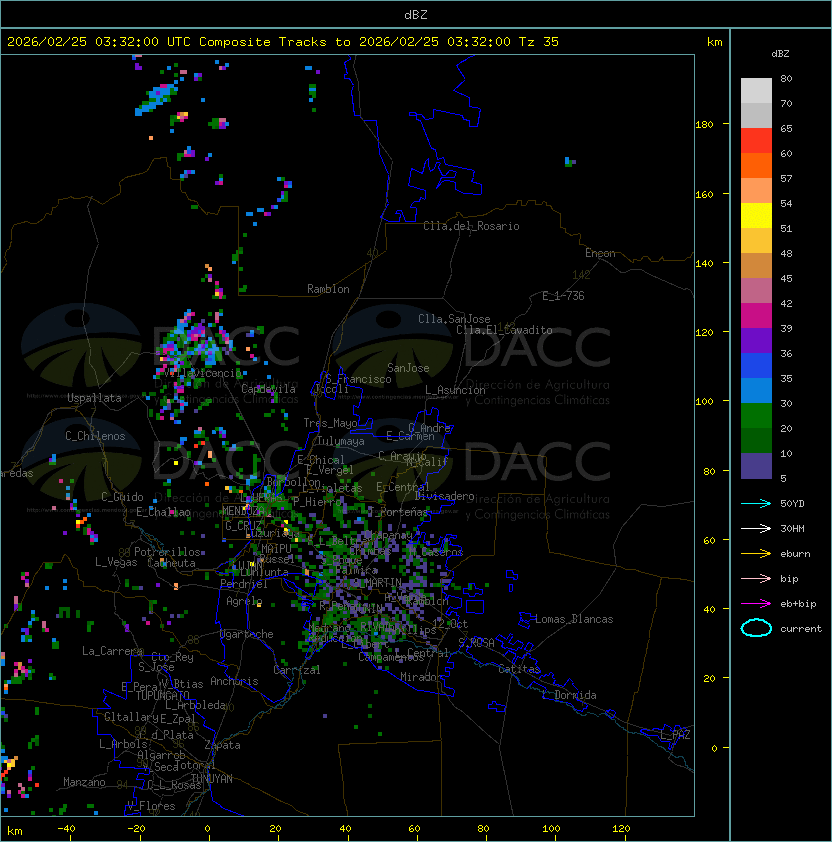Image resolution: width=832 pixels, height=842 pixels.
Task: Pick the light blue swatch below 35
Action: coord(756,390)
